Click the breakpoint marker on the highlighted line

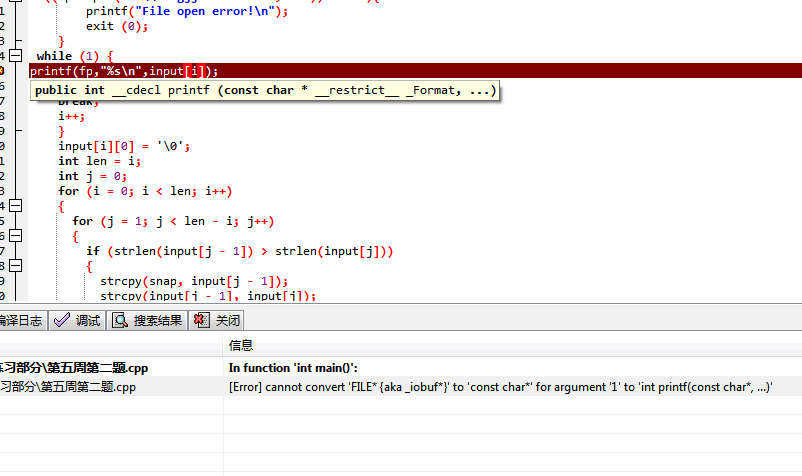(2, 71)
